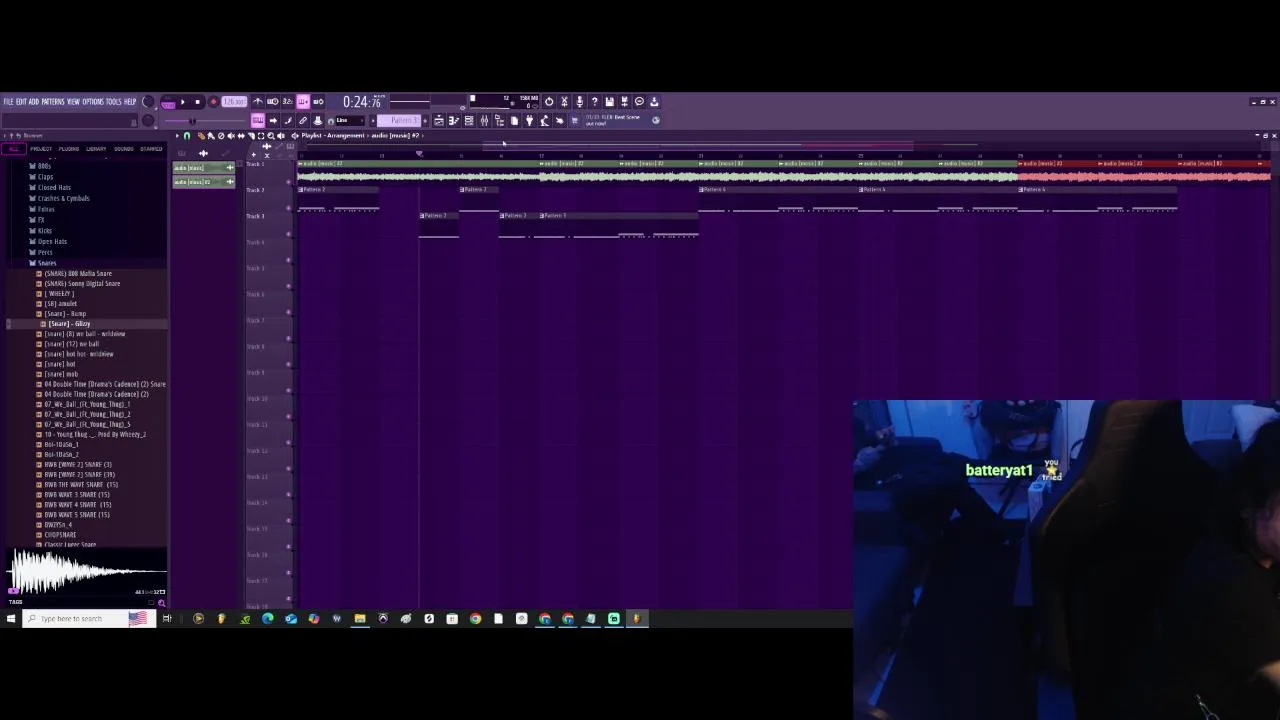Click the step editing mode icon
1280x720 pixels.
(288, 120)
